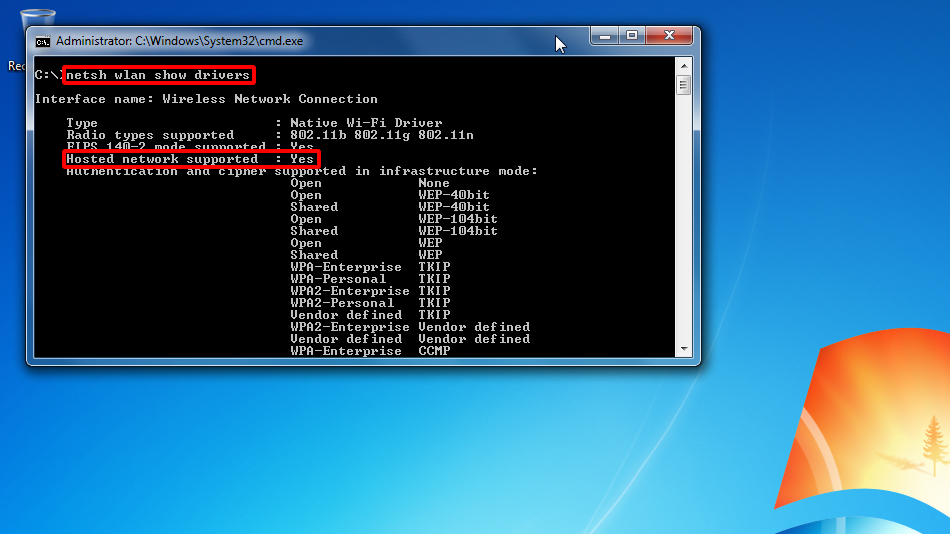Click the Administrator cmd.exe title bar text
The width and height of the screenshot is (950, 534).
(179, 42)
